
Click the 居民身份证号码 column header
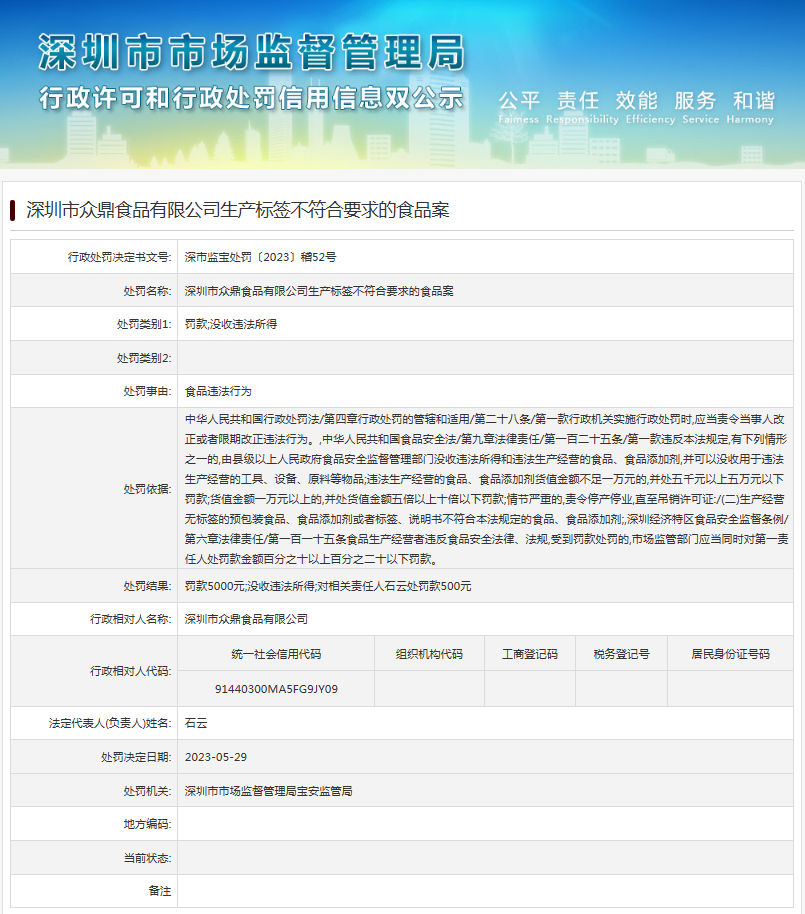730,654
